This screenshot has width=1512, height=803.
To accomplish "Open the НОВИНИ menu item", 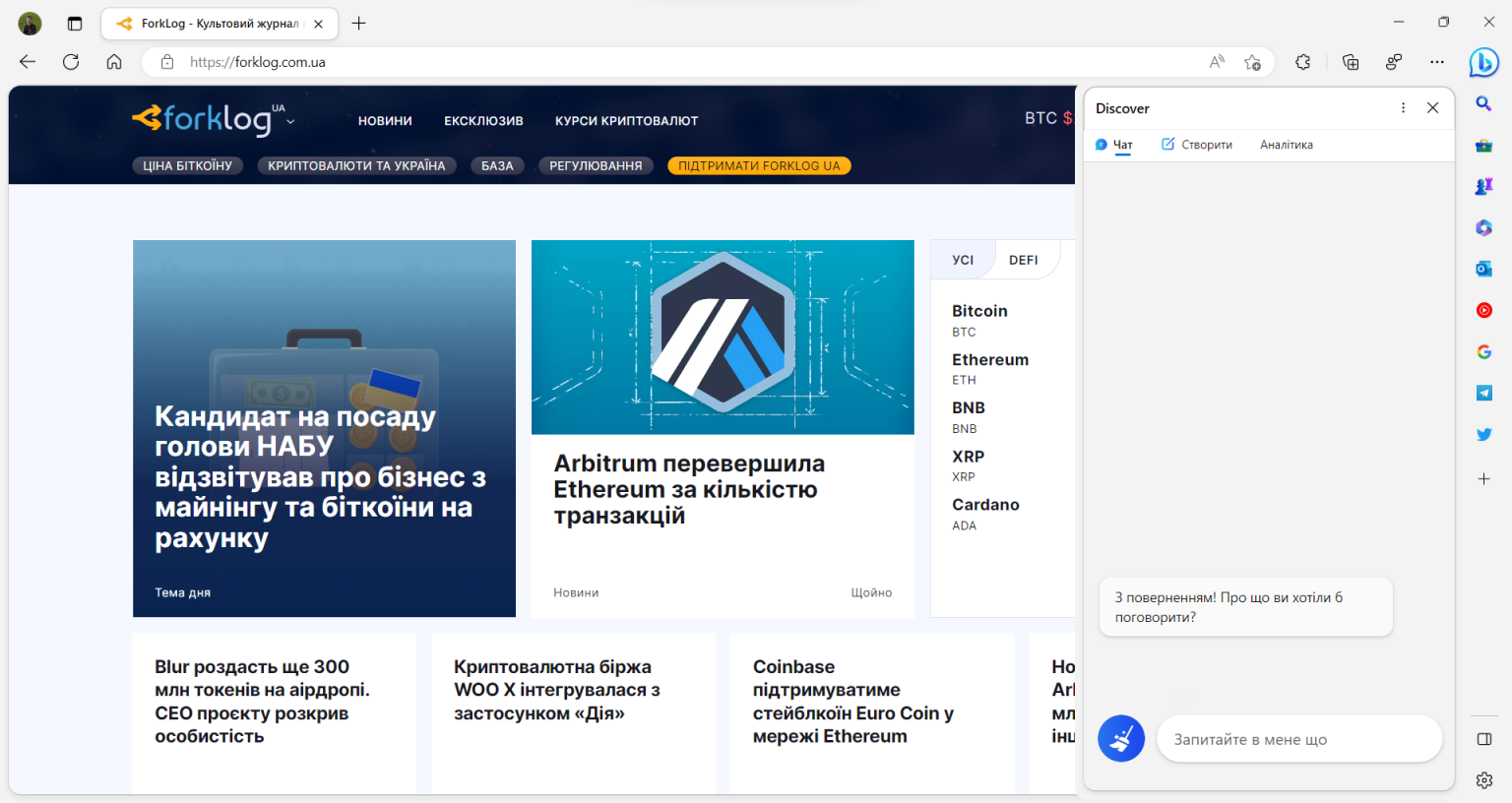I will (x=385, y=121).
